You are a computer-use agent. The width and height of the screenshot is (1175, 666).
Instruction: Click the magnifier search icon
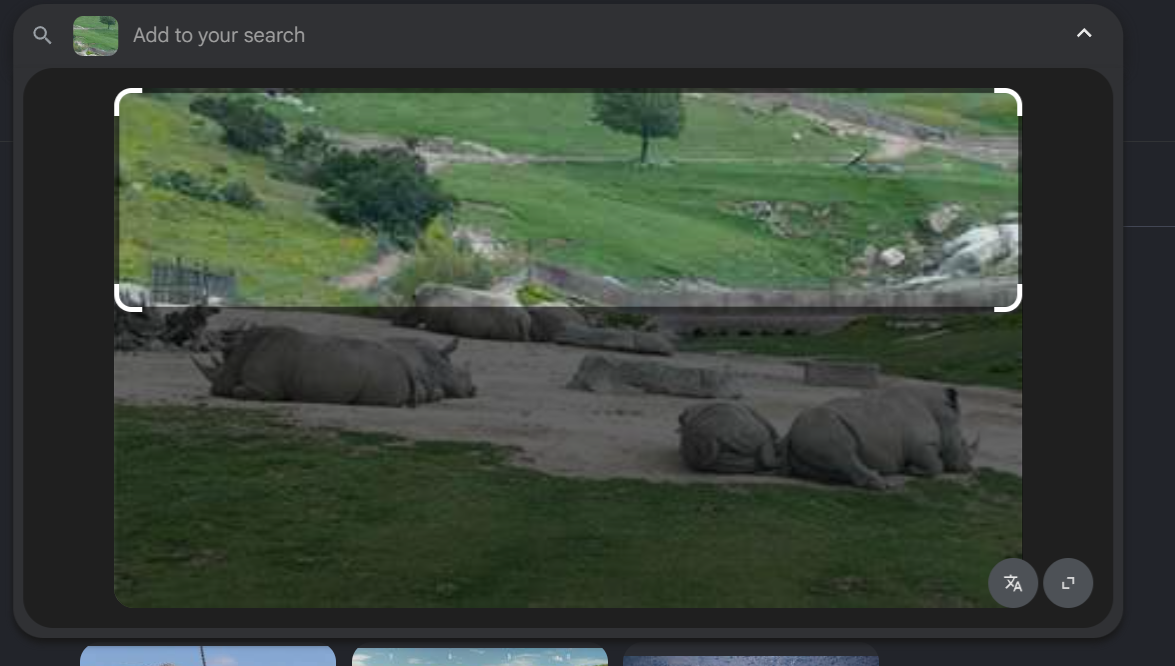42,35
